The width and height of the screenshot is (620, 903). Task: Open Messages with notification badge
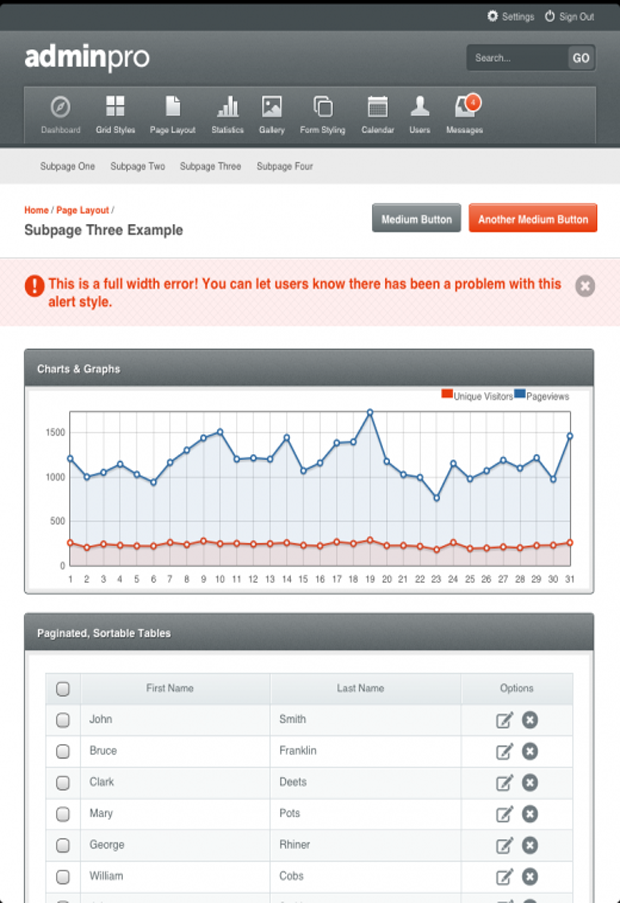465,108
